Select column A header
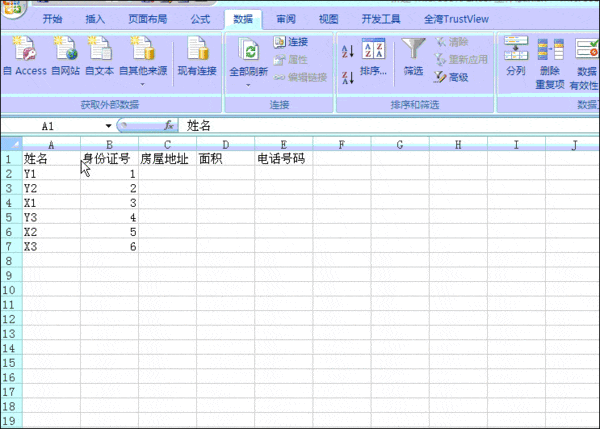 51,145
